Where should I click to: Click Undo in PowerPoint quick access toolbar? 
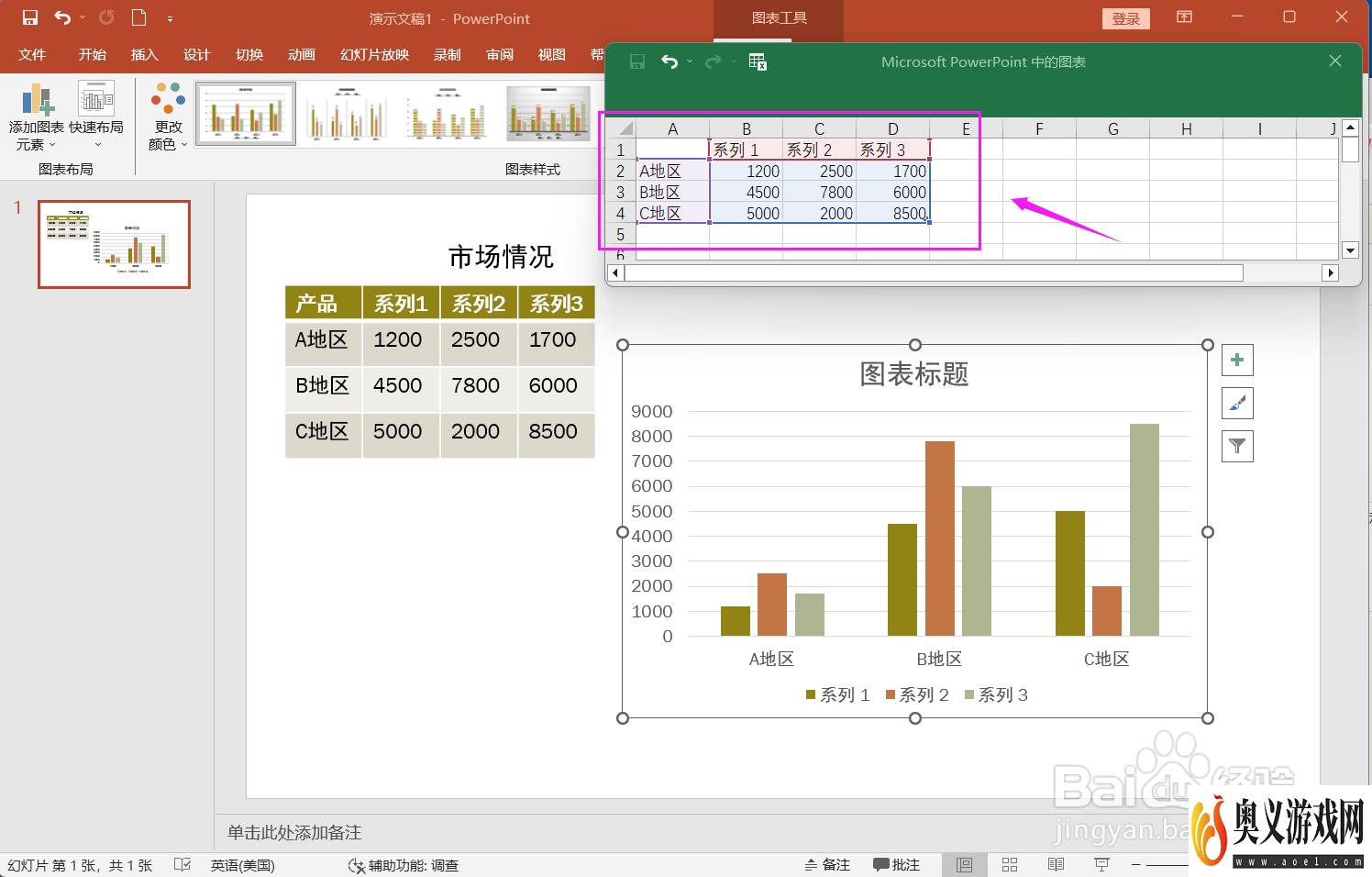62,17
